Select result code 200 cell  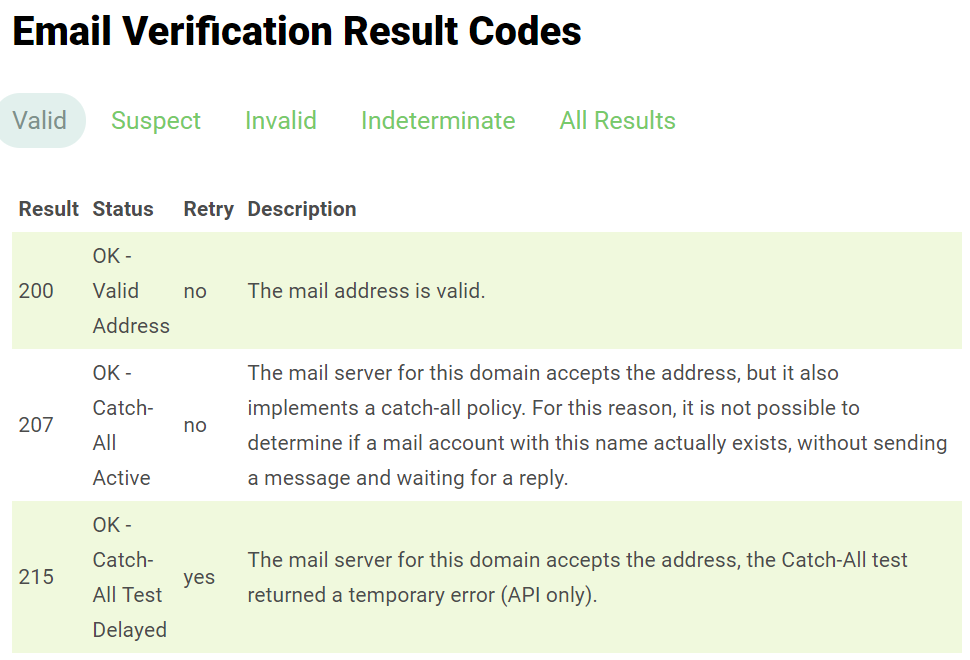36,291
